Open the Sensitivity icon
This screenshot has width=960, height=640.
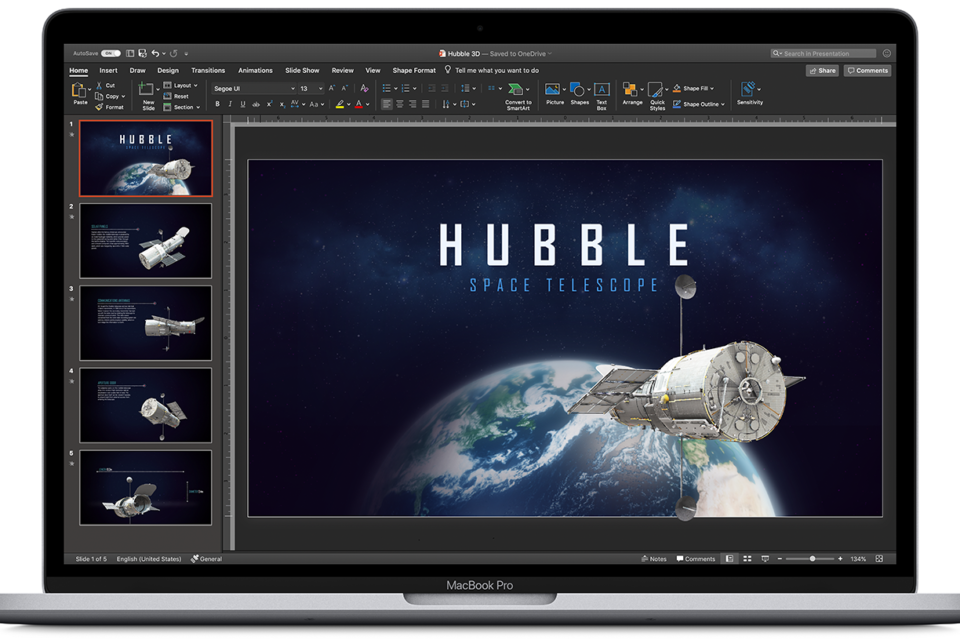coord(748,92)
